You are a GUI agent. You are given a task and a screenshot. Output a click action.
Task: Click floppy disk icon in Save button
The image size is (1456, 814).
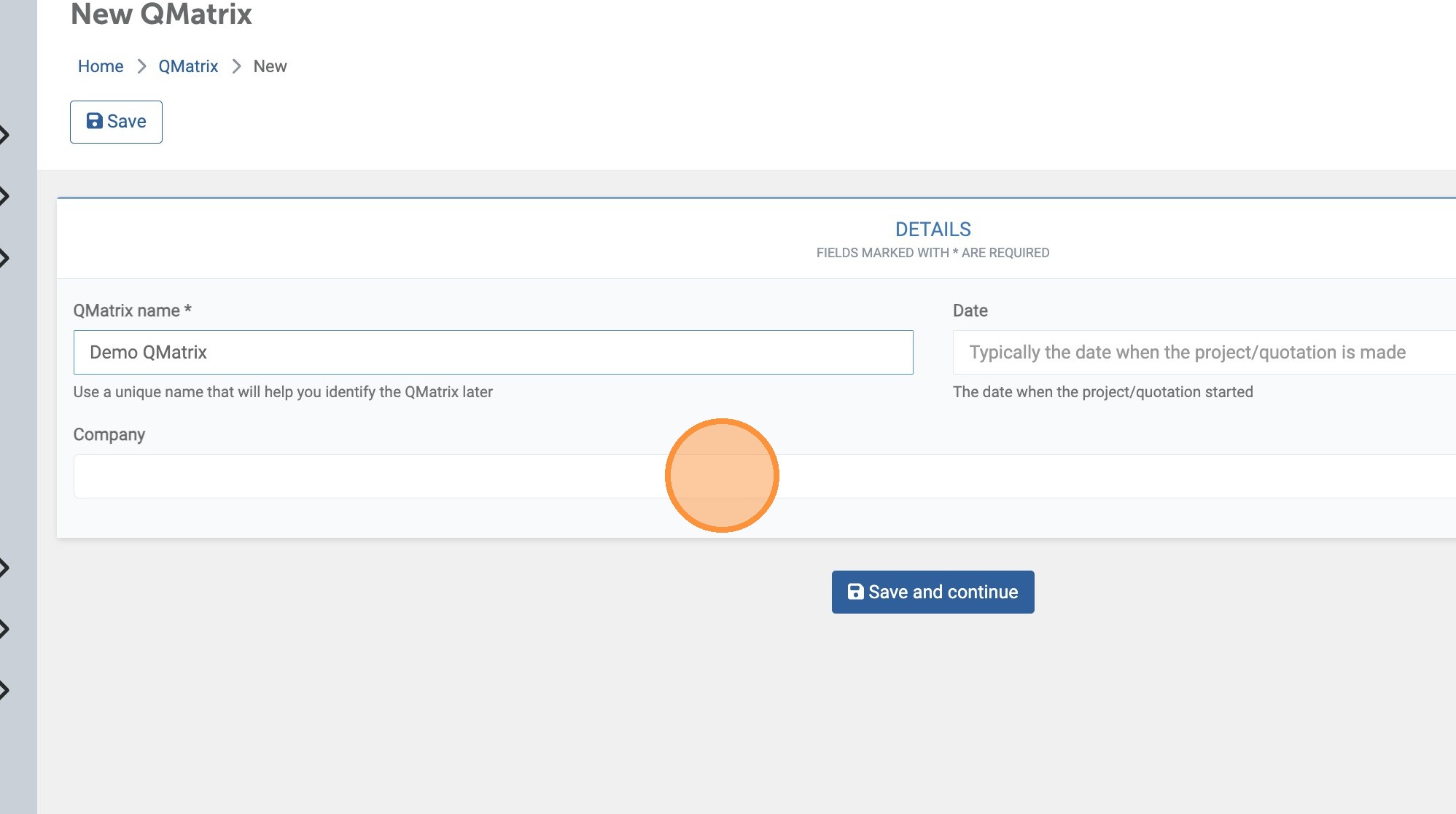95,121
